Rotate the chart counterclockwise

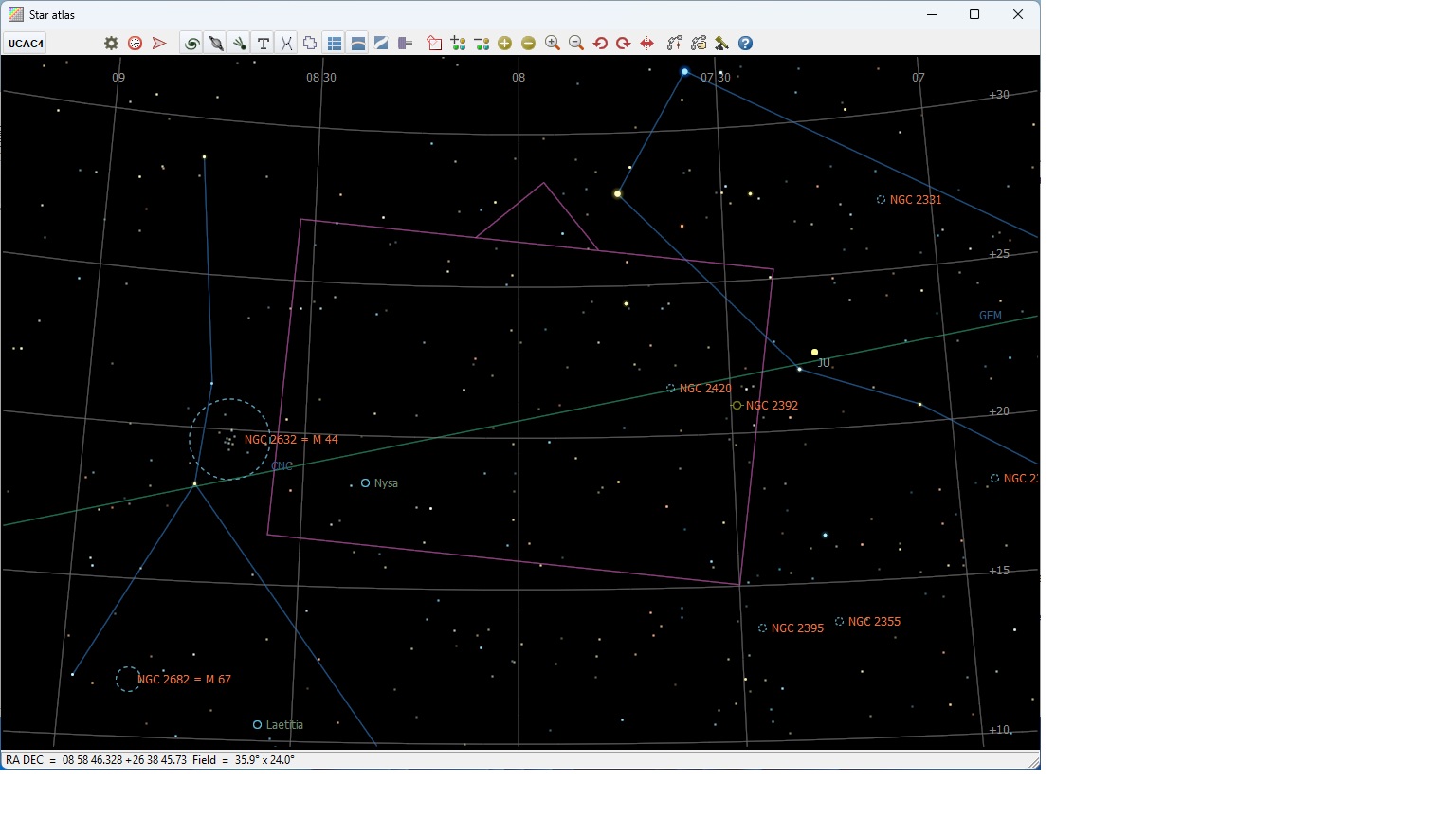point(600,44)
